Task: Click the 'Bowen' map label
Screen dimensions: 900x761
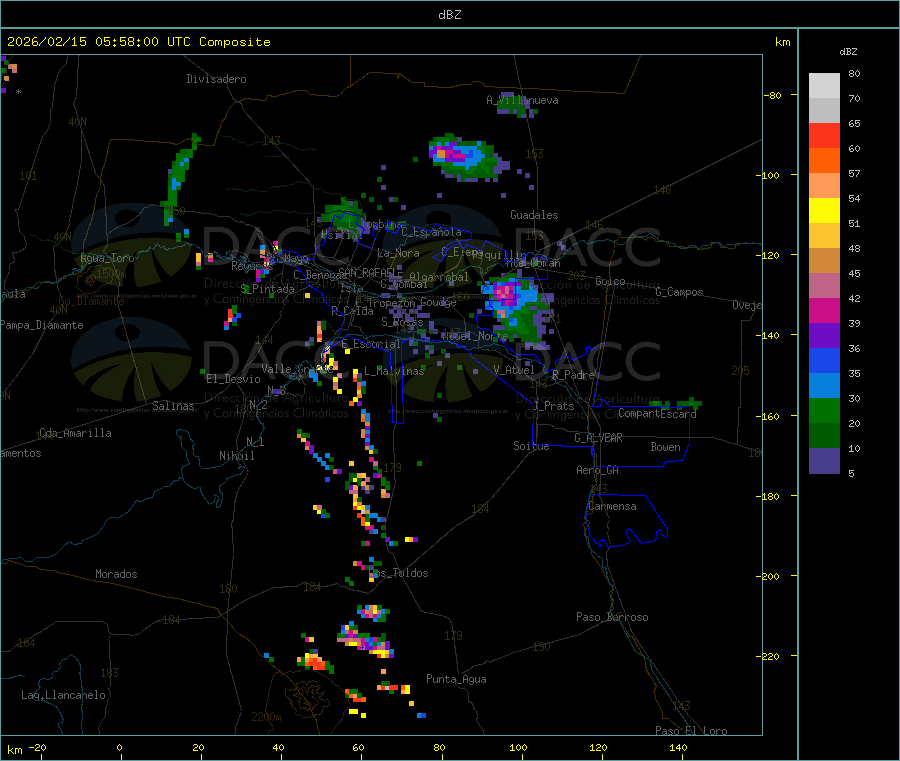Action: [665, 447]
